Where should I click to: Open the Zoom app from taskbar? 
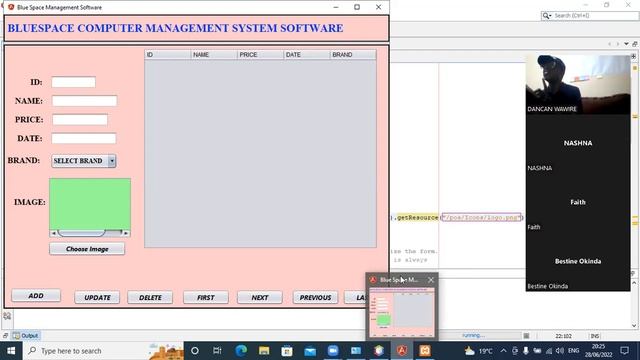pos(333,351)
